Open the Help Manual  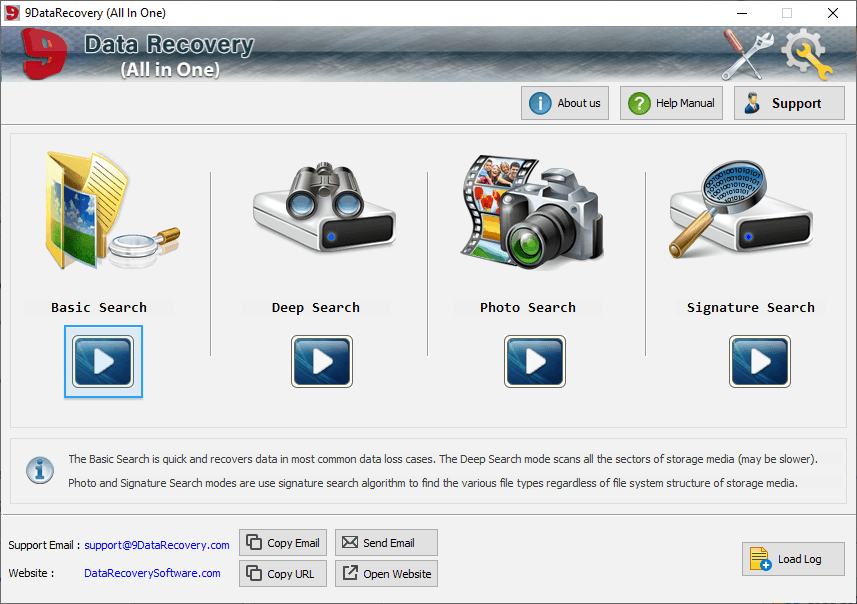click(x=671, y=103)
